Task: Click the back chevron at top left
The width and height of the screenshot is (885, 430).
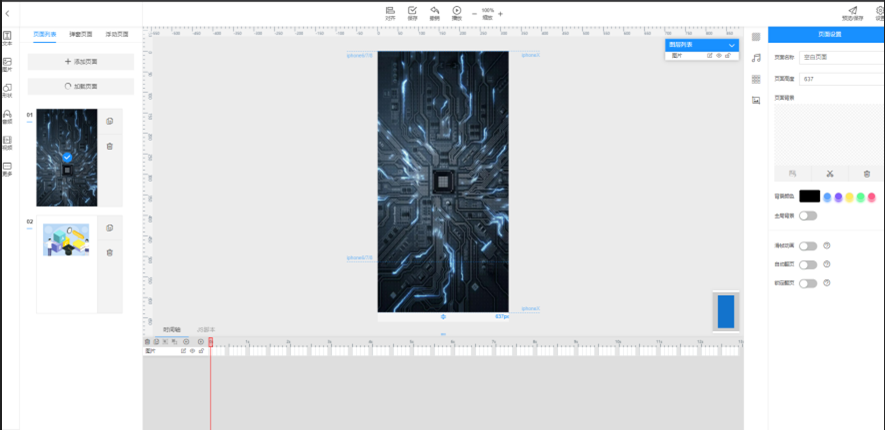Action: (x=8, y=13)
